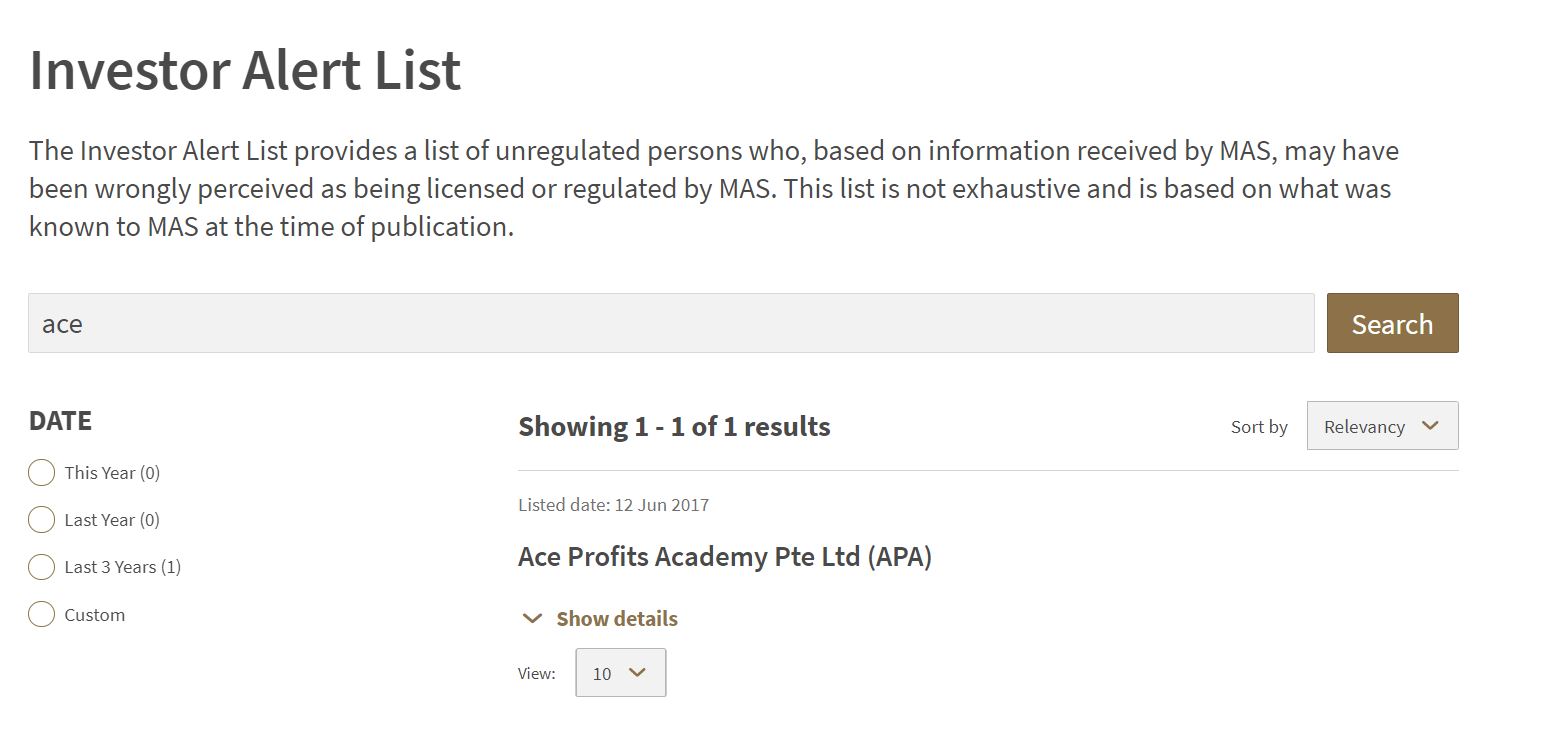
Task: Click the Showing 1 - 1 of 1 results text
Action: [674, 427]
